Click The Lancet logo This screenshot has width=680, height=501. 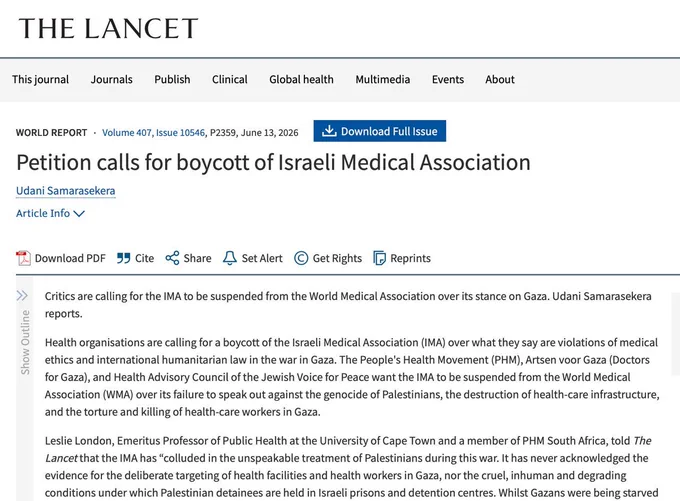pos(108,29)
